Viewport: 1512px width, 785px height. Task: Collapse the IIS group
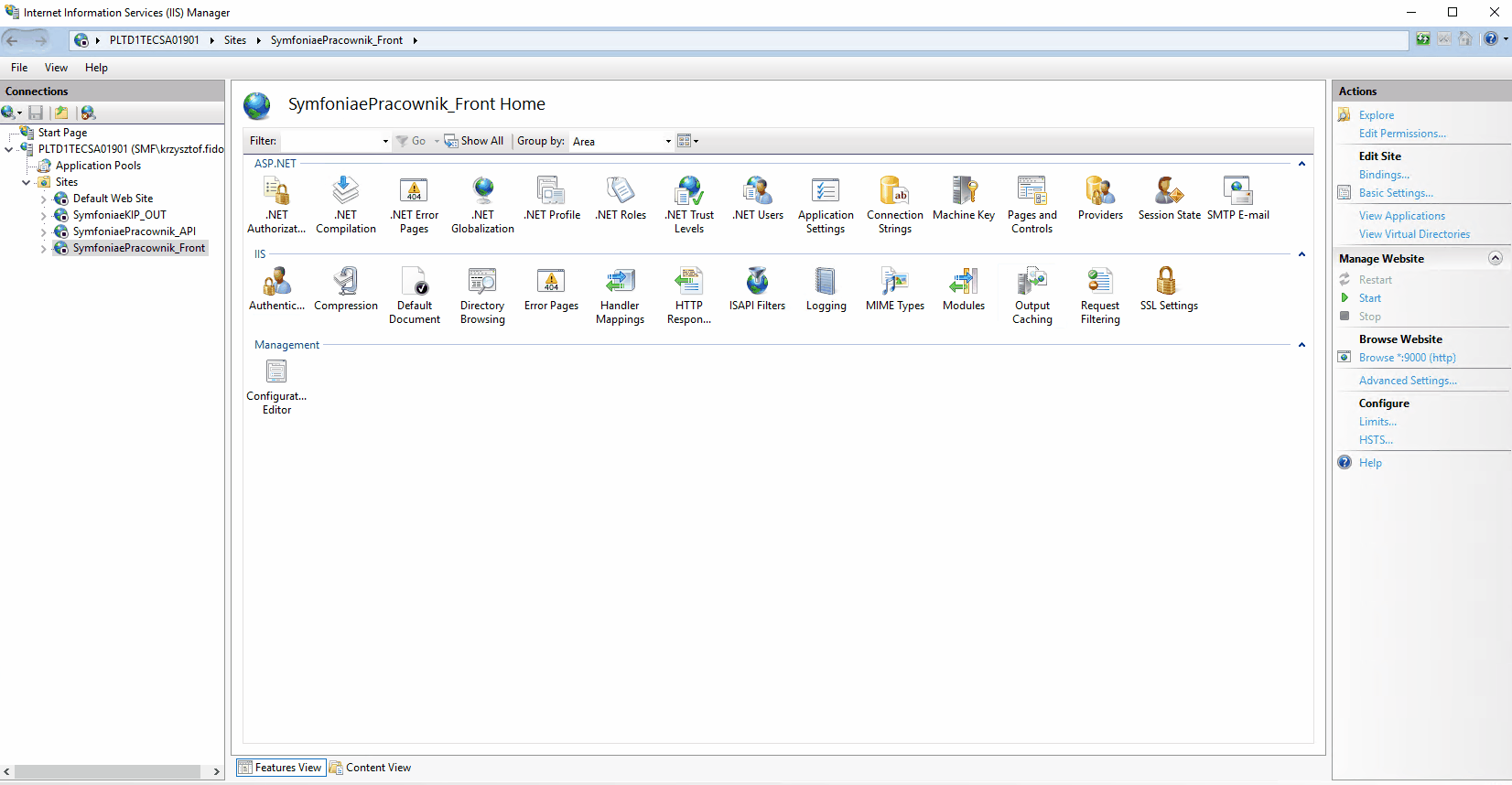1301,254
